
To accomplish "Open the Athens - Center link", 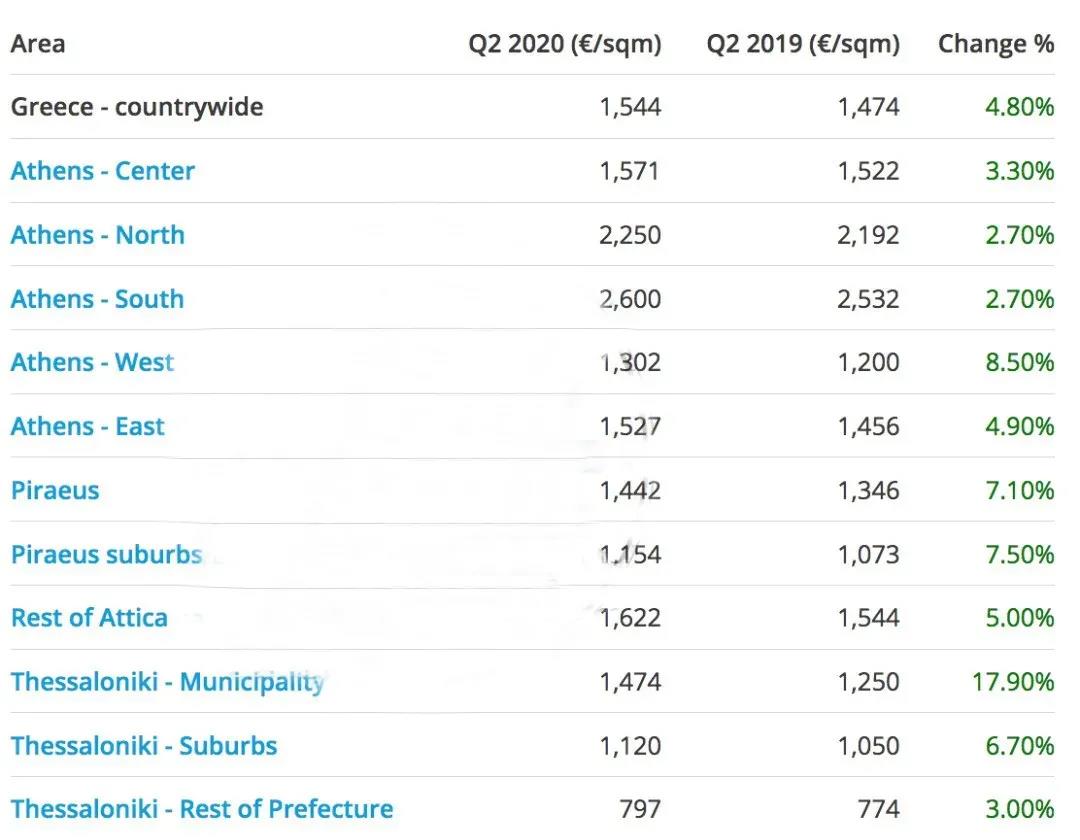I will (x=102, y=171).
